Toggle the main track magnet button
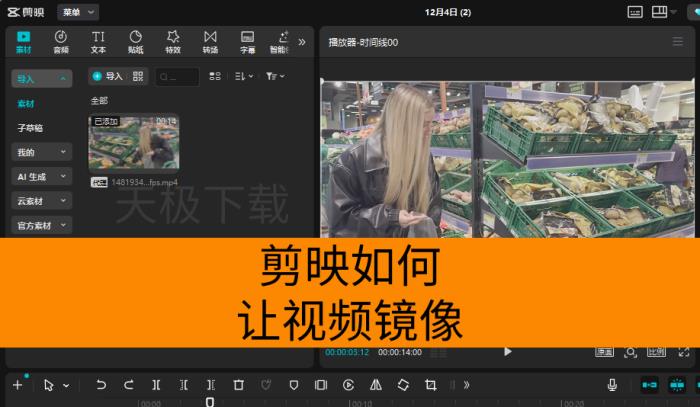Image resolution: width=700 pixels, height=407 pixels. (649, 385)
